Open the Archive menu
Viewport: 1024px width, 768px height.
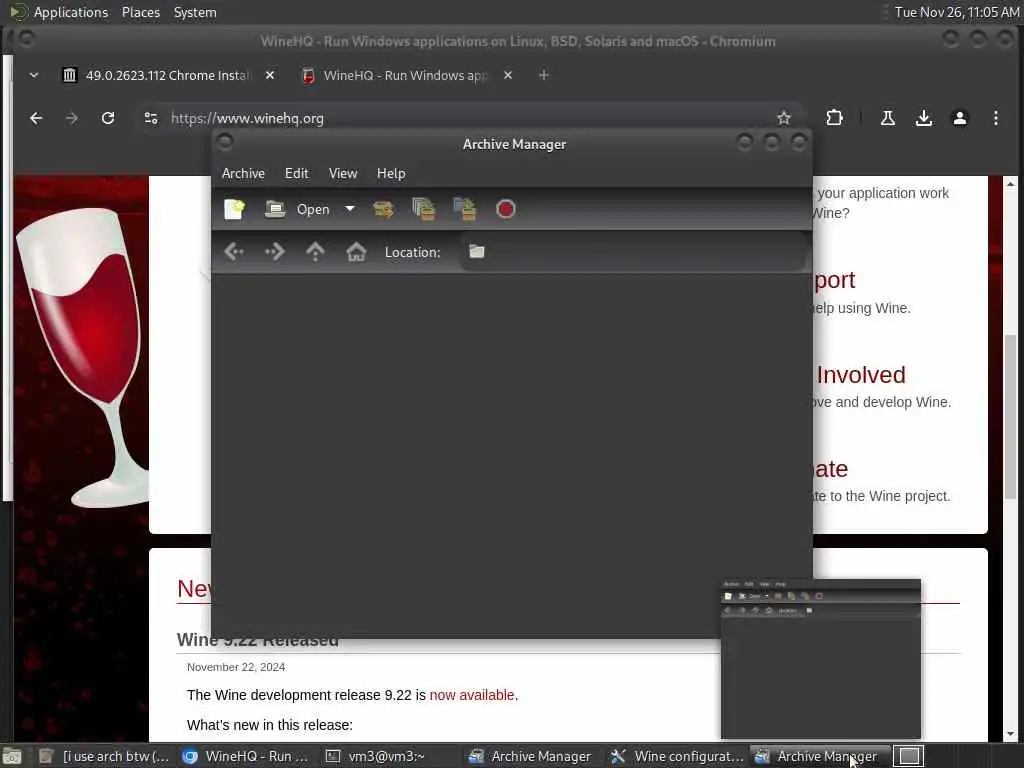tap(243, 173)
